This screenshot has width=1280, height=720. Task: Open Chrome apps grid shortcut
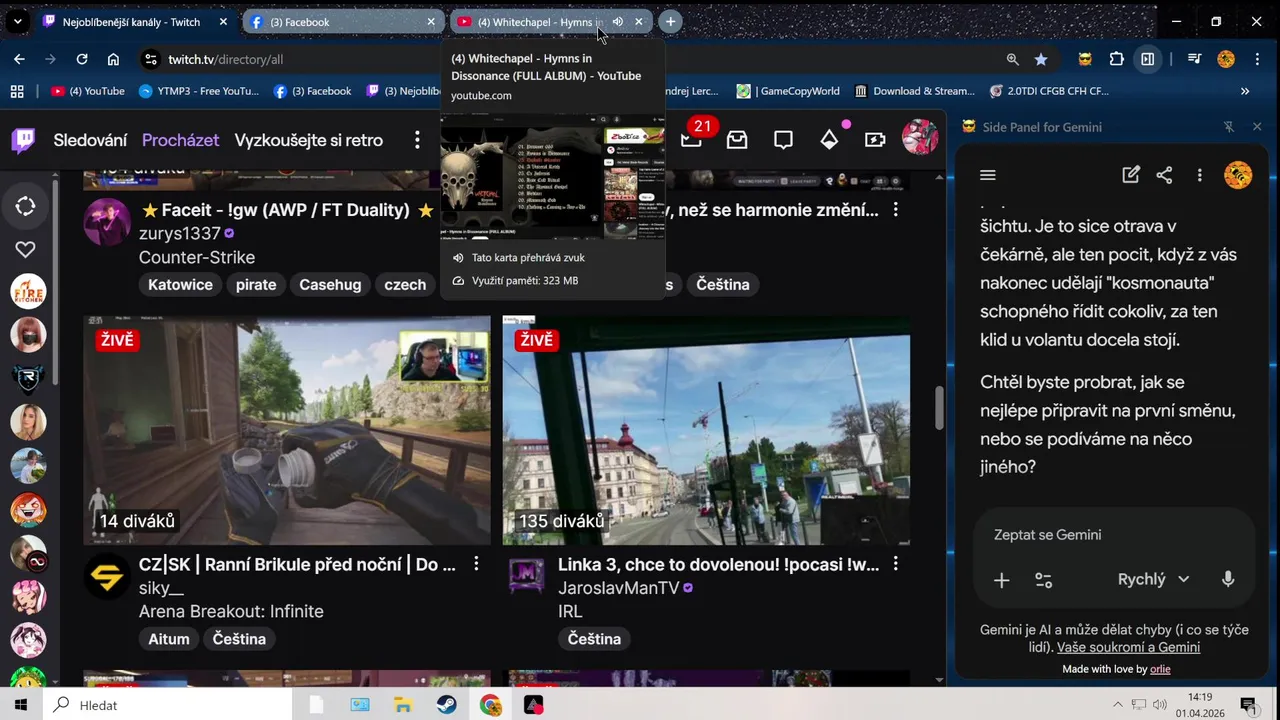[x=17, y=91]
